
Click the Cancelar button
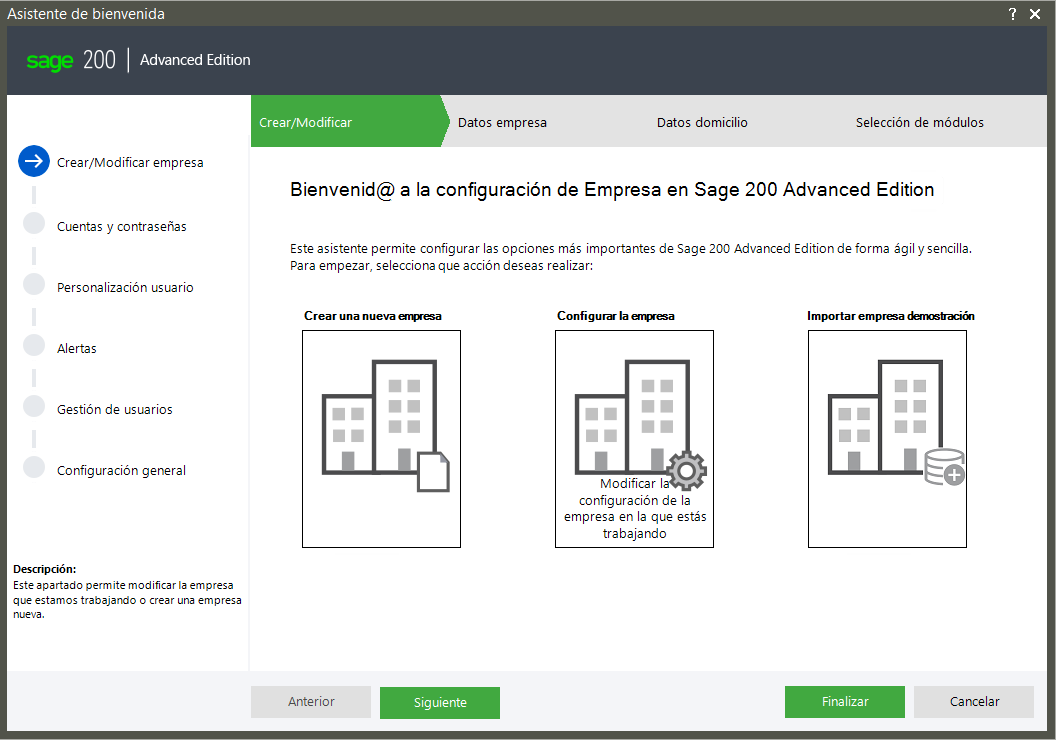coord(974,702)
